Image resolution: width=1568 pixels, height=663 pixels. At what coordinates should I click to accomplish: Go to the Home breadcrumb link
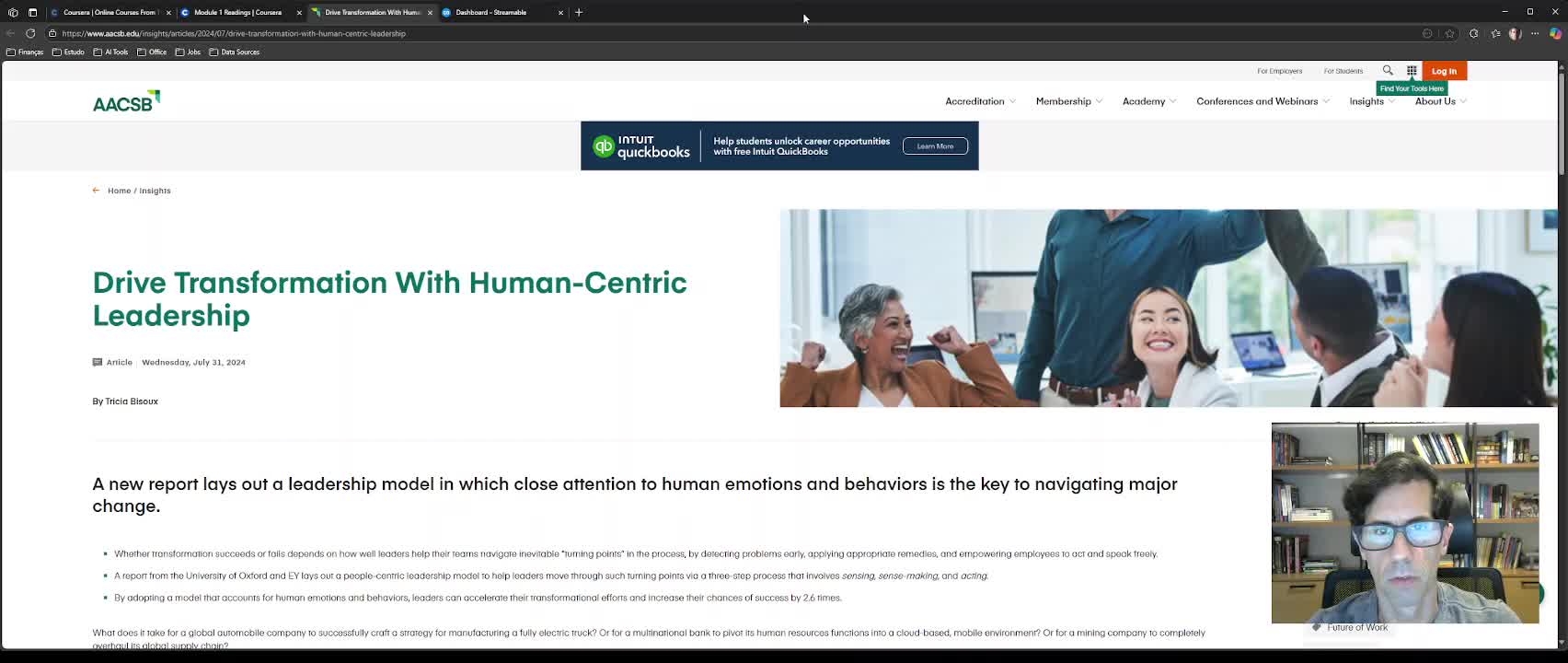pyautogui.click(x=119, y=191)
